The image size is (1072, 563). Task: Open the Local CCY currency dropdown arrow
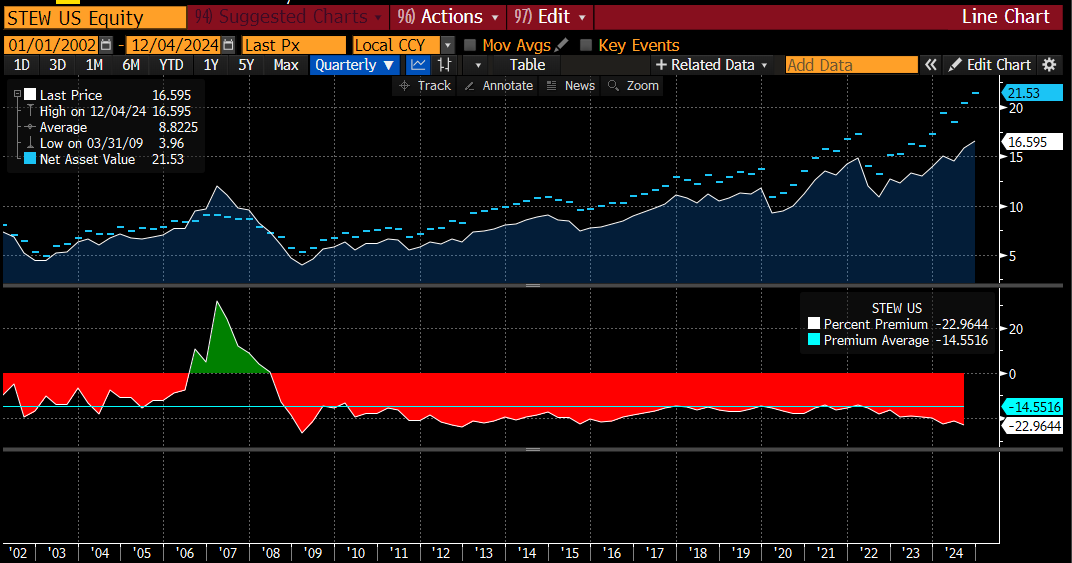(448, 45)
